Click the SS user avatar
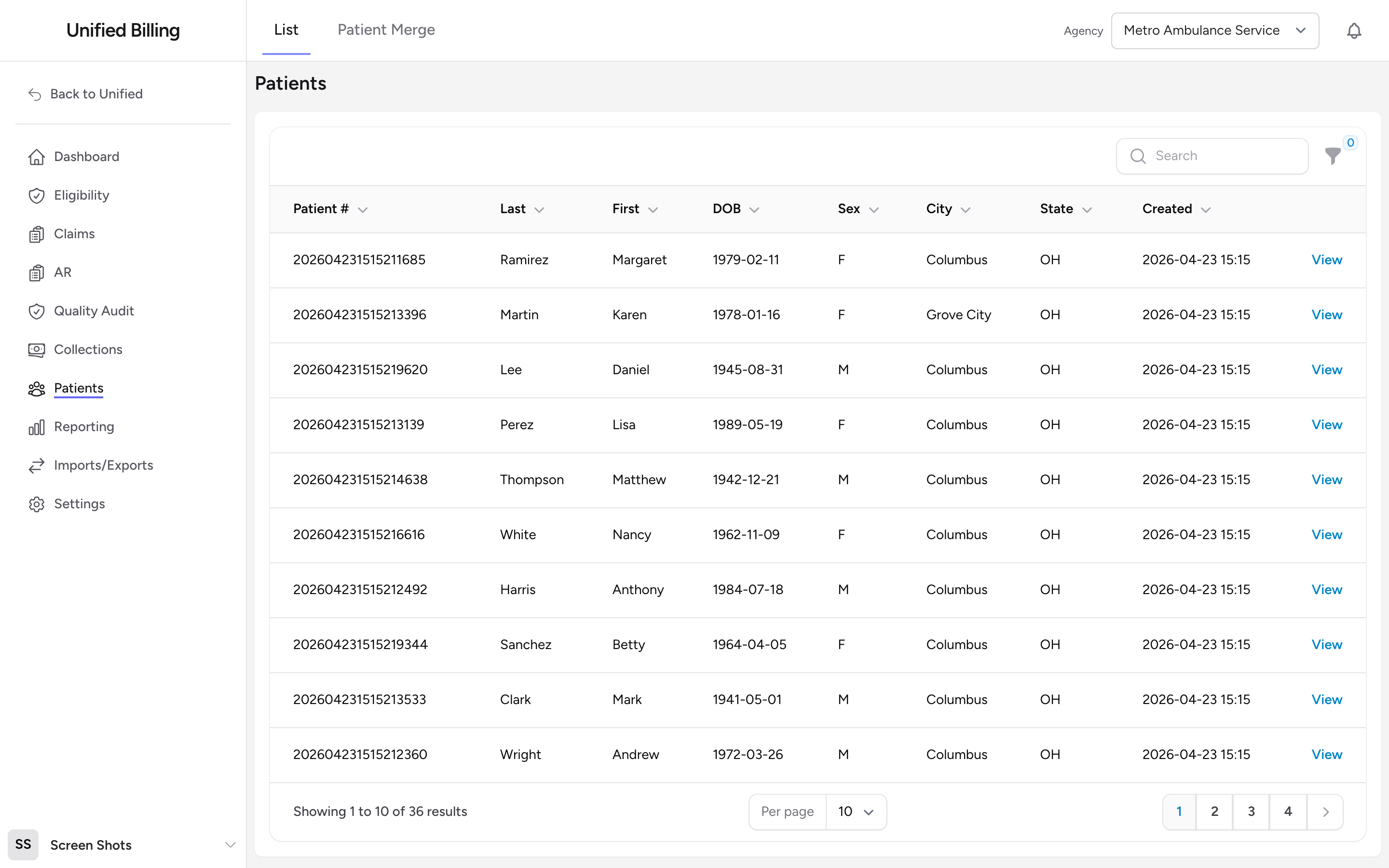Viewport: 1389px width, 868px height. click(x=23, y=844)
